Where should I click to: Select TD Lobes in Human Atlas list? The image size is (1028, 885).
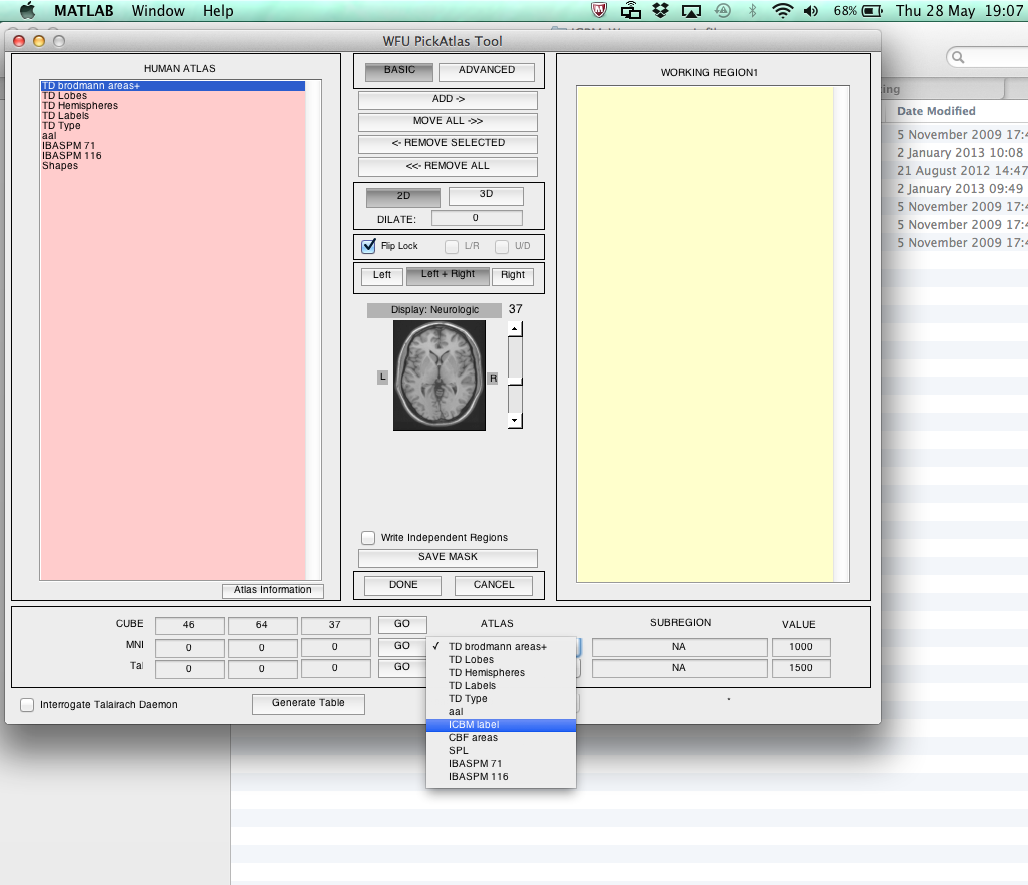tap(65, 96)
